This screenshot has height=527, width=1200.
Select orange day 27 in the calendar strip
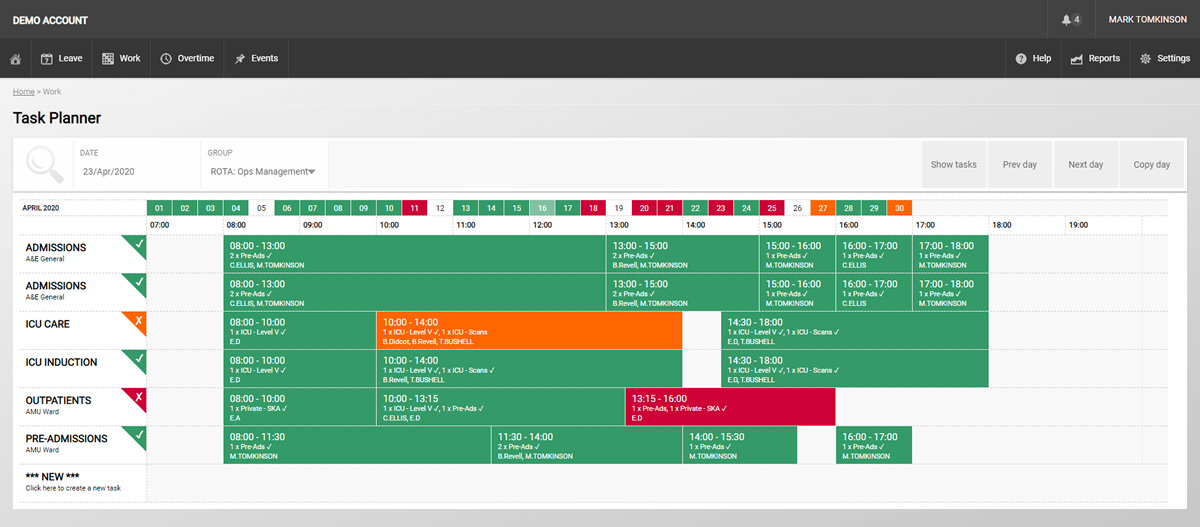(822, 208)
